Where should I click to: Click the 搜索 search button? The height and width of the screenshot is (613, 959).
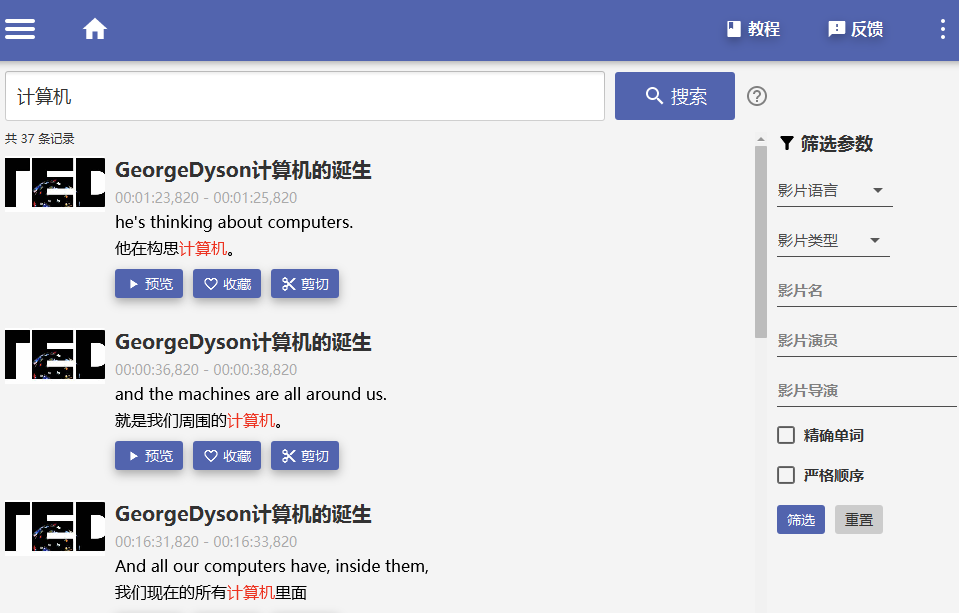tap(675, 96)
